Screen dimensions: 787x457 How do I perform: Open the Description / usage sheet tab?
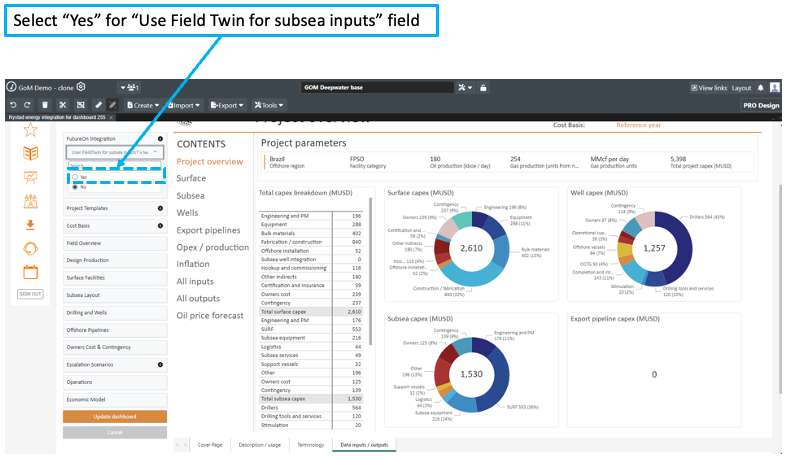[x=259, y=445]
